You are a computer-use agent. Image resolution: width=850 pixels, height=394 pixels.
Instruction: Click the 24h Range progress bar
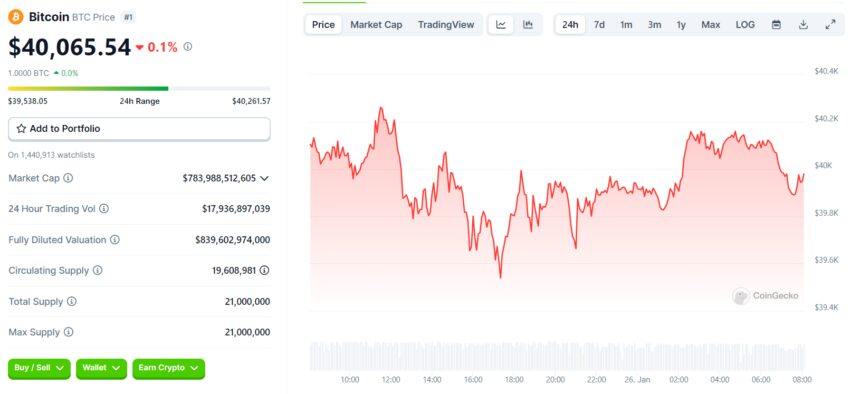(x=139, y=88)
